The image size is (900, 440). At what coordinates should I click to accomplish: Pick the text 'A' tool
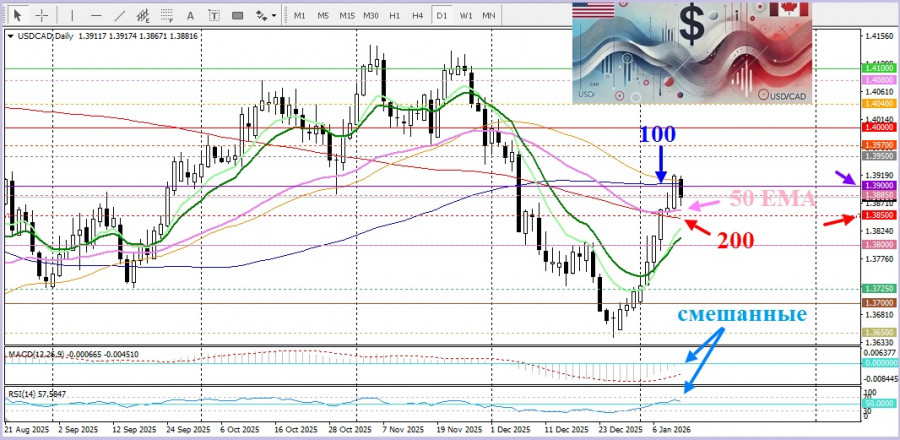pos(191,15)
